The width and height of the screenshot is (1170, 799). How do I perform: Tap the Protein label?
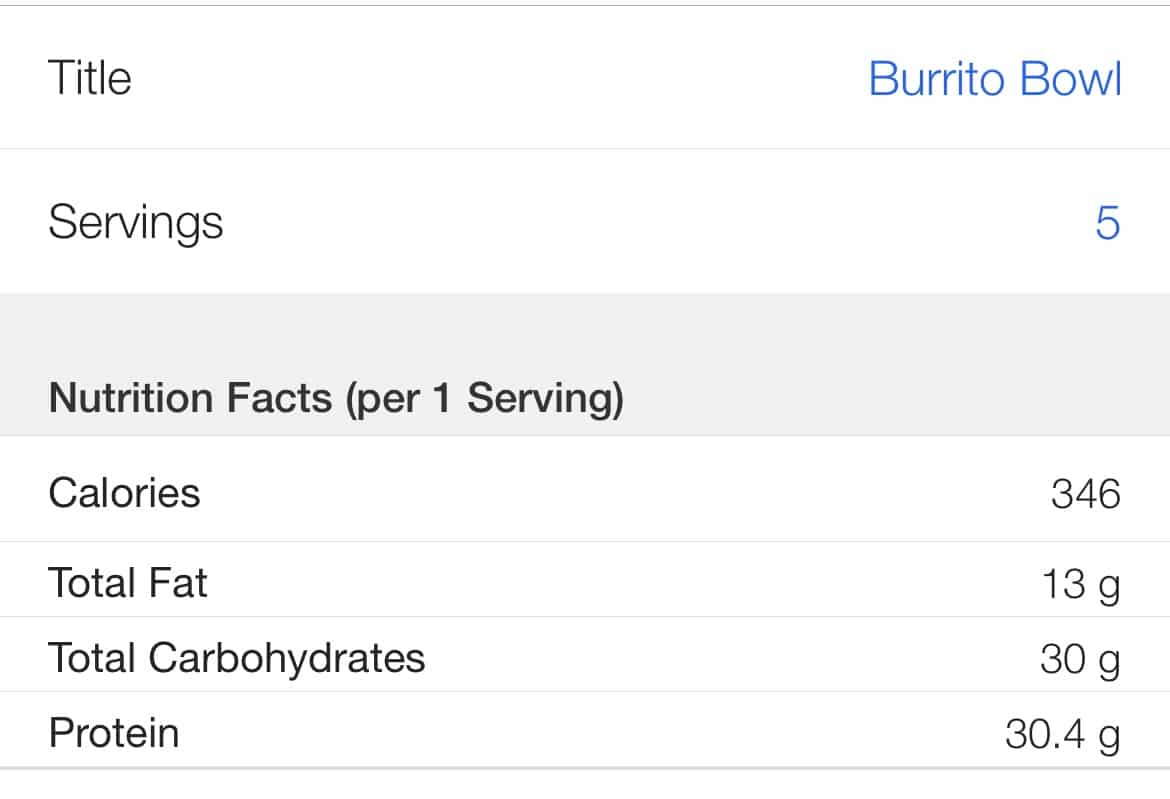point(114,733)
